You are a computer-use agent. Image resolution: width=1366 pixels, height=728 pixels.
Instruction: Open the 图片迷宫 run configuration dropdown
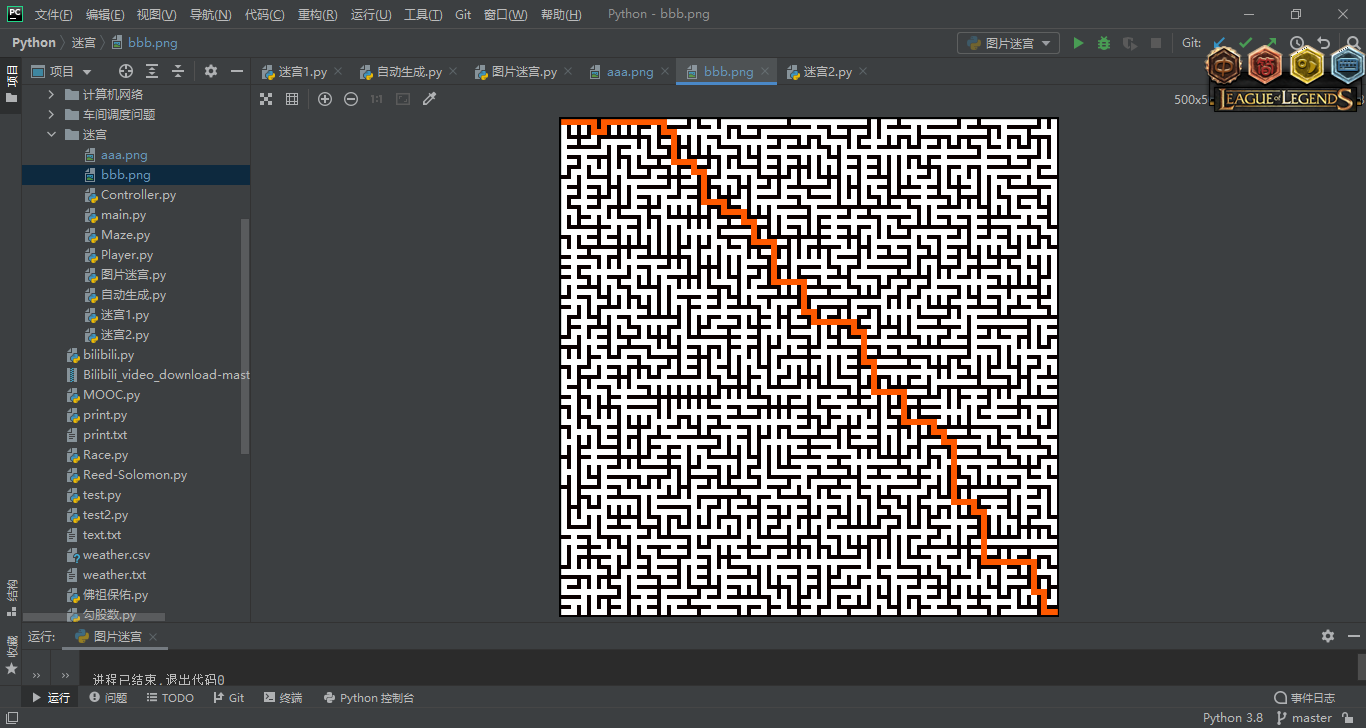point(1008,43)
